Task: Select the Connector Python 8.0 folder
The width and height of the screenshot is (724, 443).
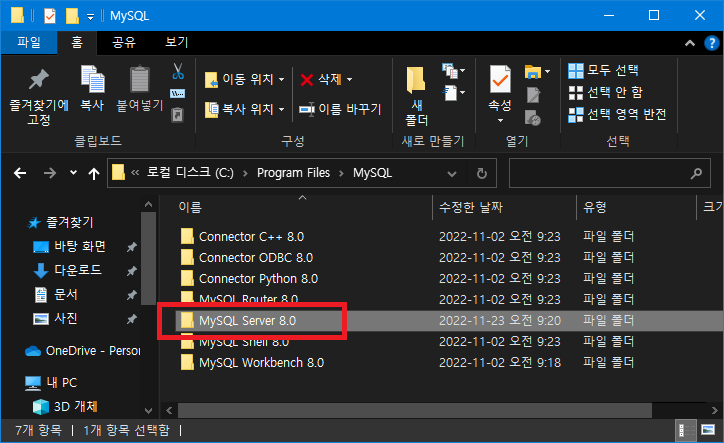Action: point(258,279)
